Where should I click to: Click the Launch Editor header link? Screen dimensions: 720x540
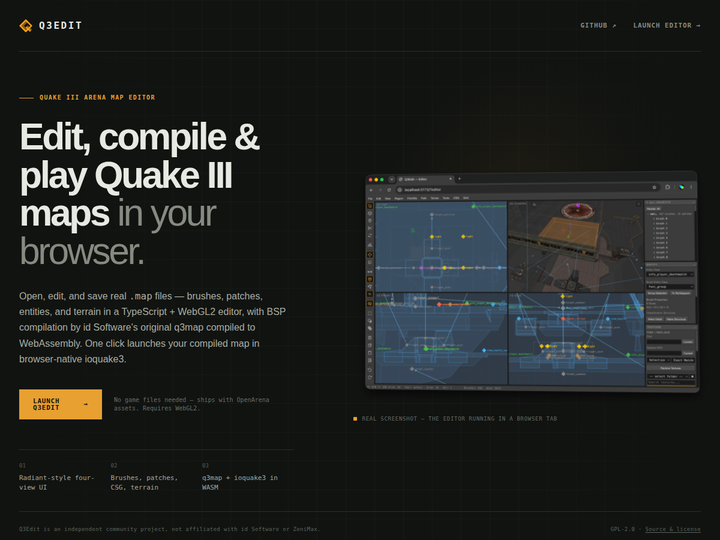pos(667,26)
